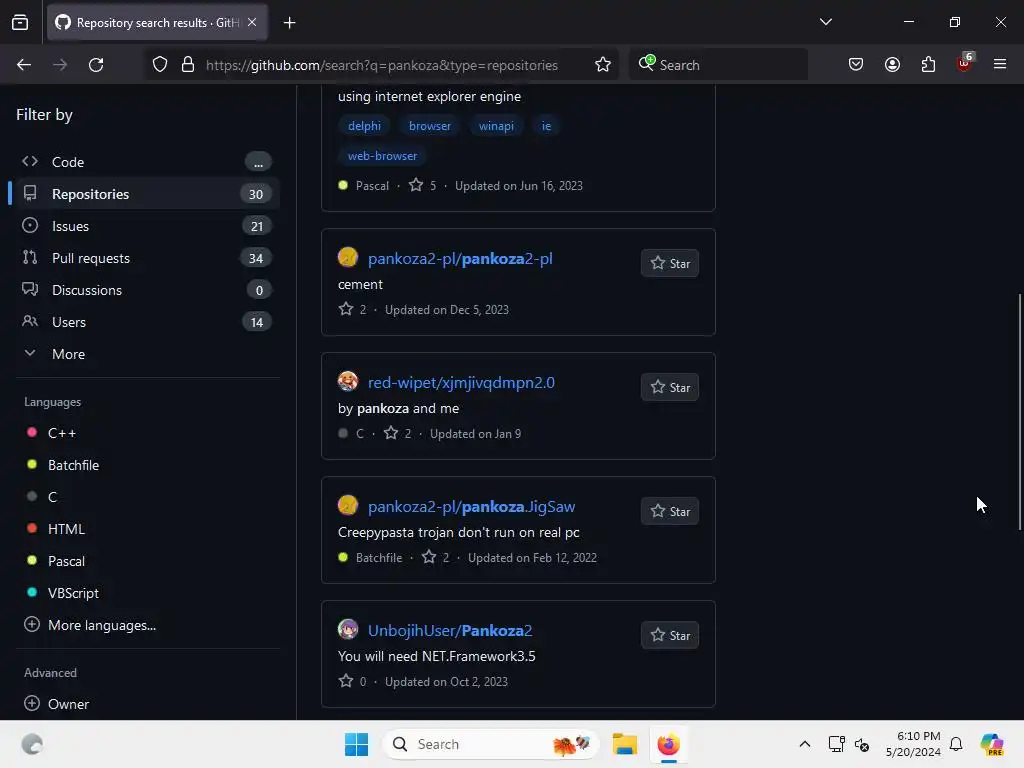Click the browser Forward arrow
This screenshot has height=768, width=1024.
pyautogui.click(x=60, y=65)
